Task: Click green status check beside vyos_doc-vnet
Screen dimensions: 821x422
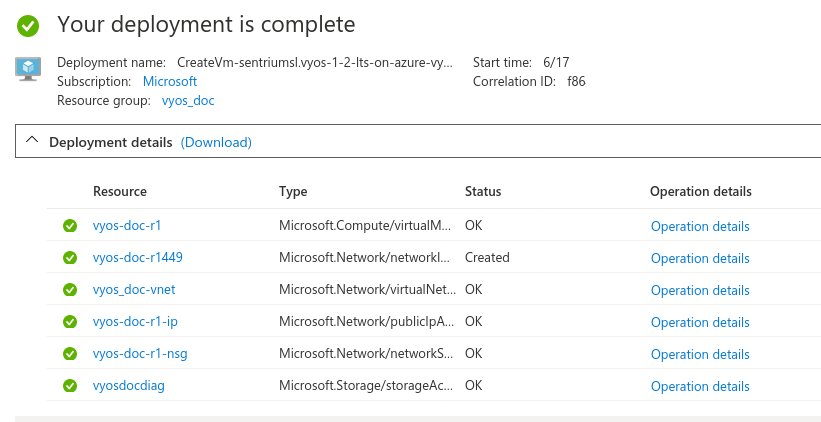Action: click(70, 290)
